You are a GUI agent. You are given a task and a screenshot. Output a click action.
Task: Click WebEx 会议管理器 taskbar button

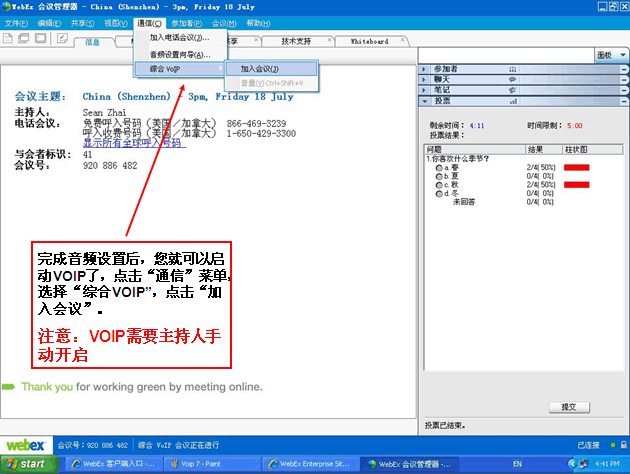(x=409, y=464)
